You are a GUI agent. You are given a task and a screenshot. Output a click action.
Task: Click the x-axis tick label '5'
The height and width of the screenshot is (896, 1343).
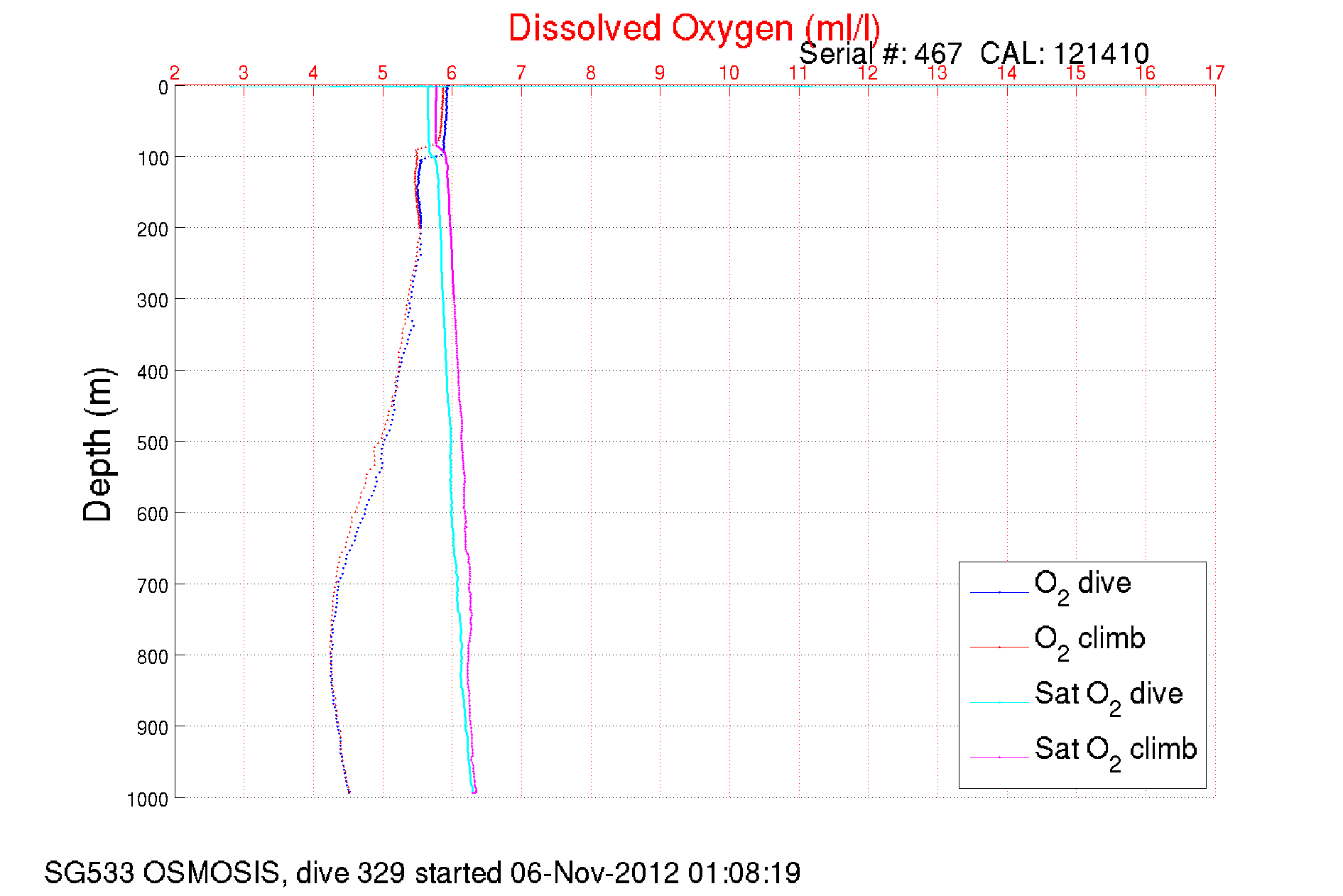[383, 73]
